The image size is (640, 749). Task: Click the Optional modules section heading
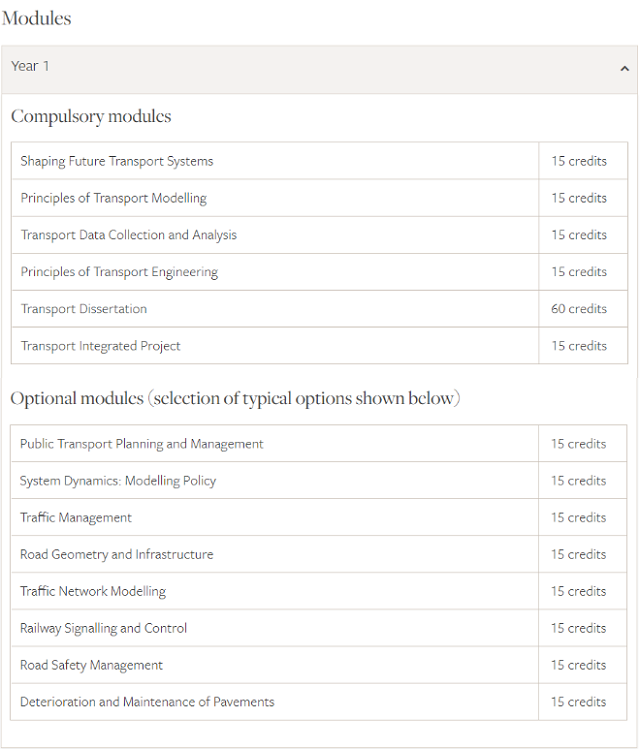(235, 398)
